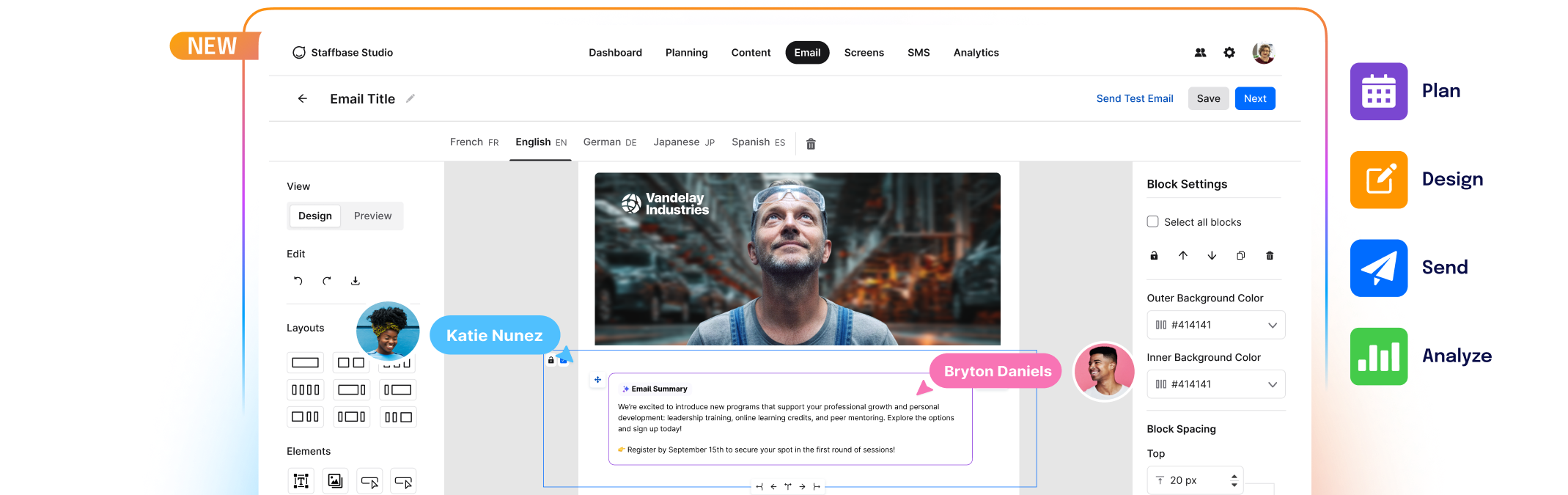Open the settings gear icon
Image resolution: width=1568 pixels, height=495 pixels.
click(1229, 53)
